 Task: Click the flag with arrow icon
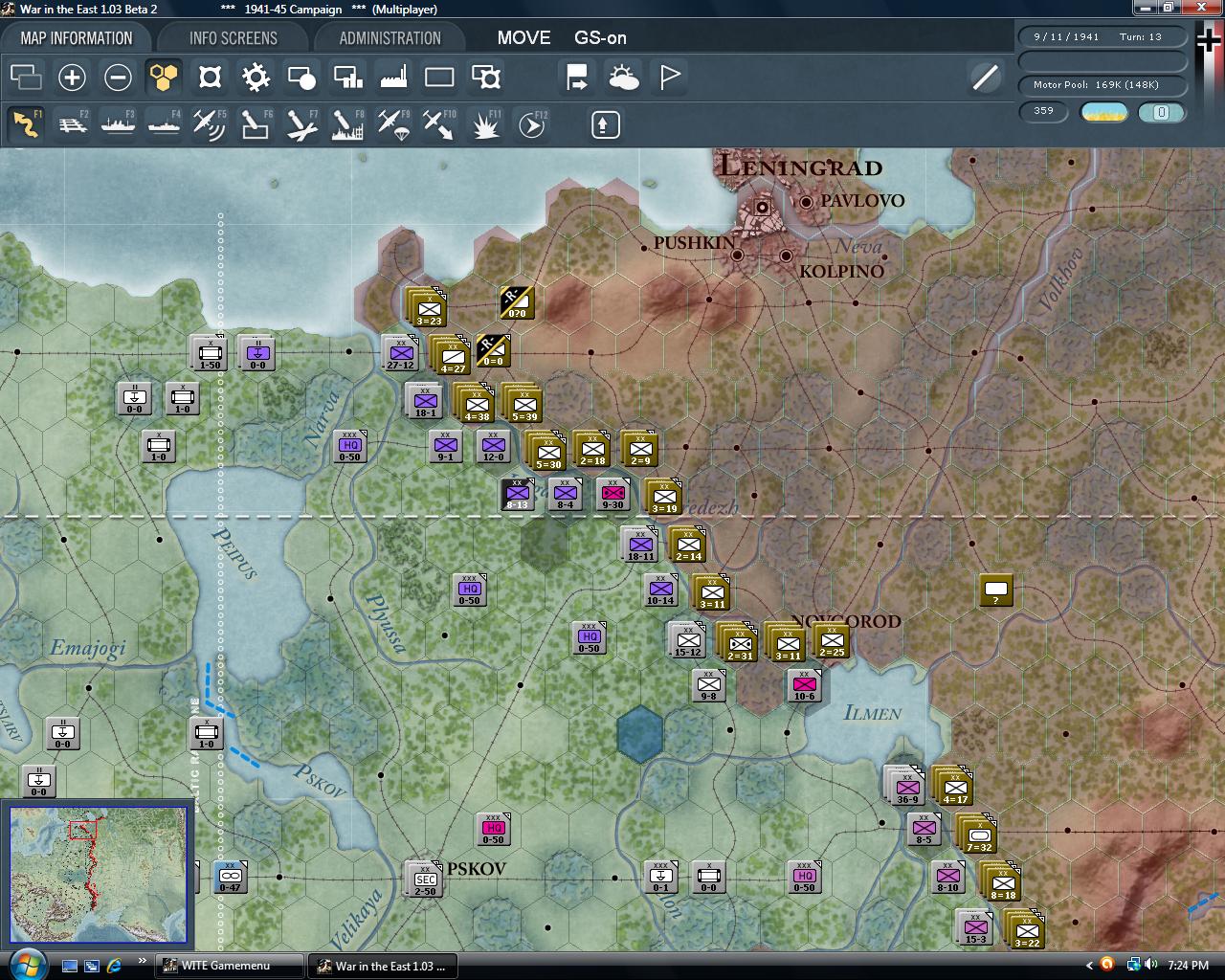577,78
